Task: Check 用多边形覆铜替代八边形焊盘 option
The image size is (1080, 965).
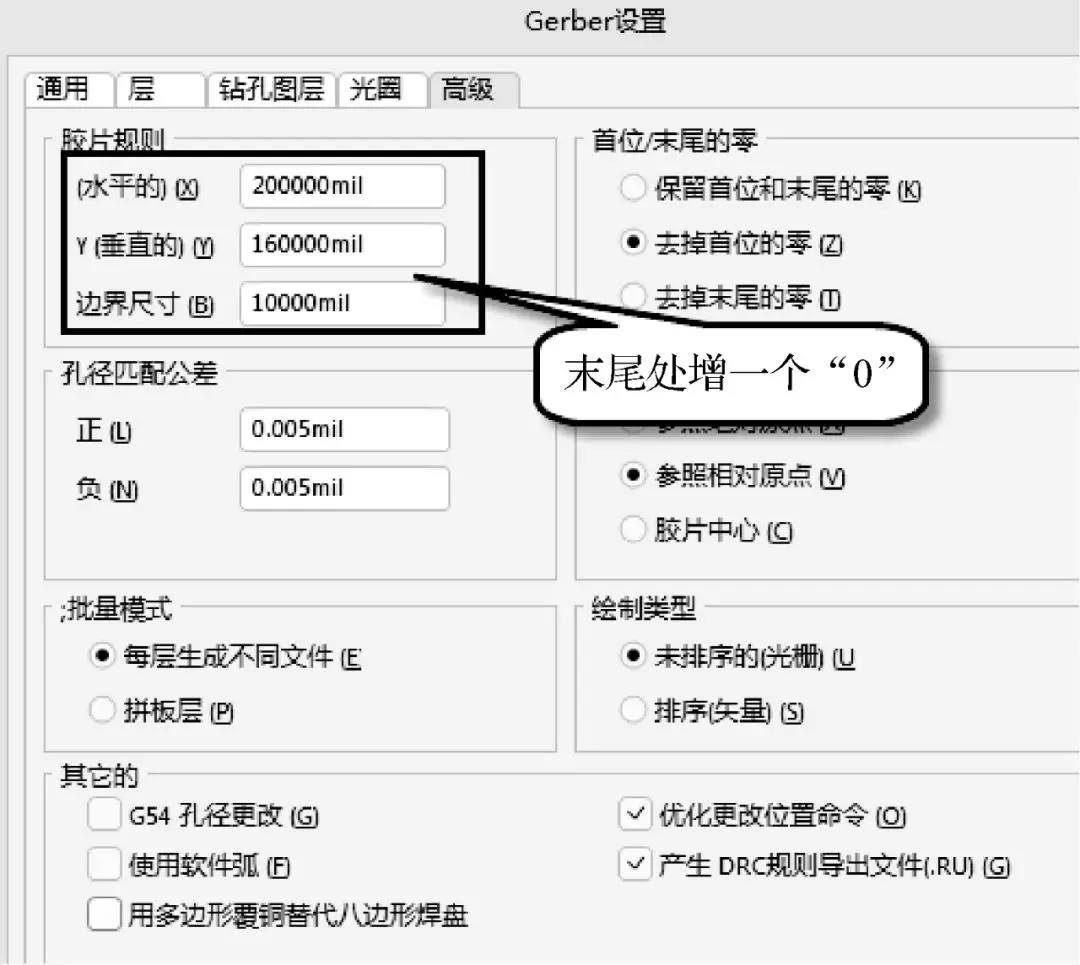Action: coord(103,913)
